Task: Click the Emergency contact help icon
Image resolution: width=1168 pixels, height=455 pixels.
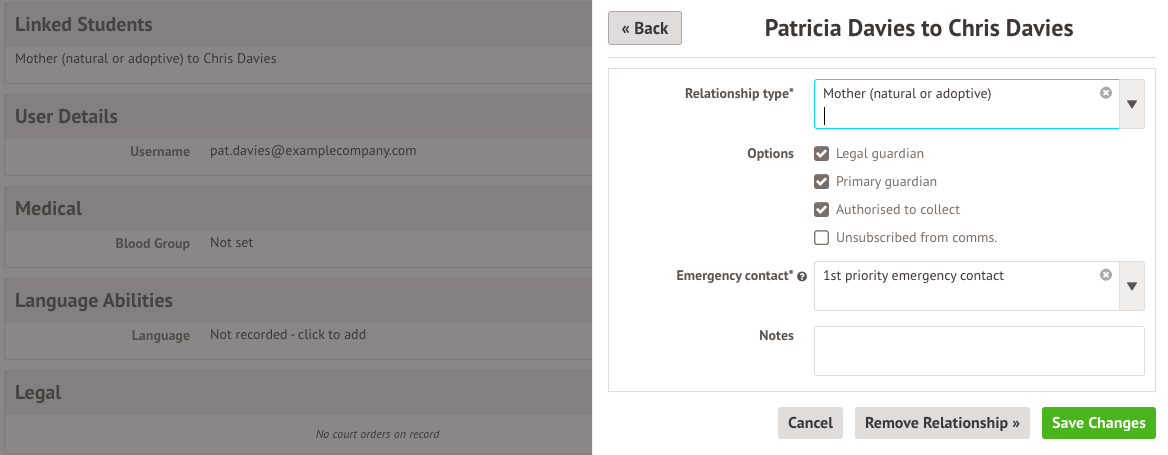Action: 802,276
